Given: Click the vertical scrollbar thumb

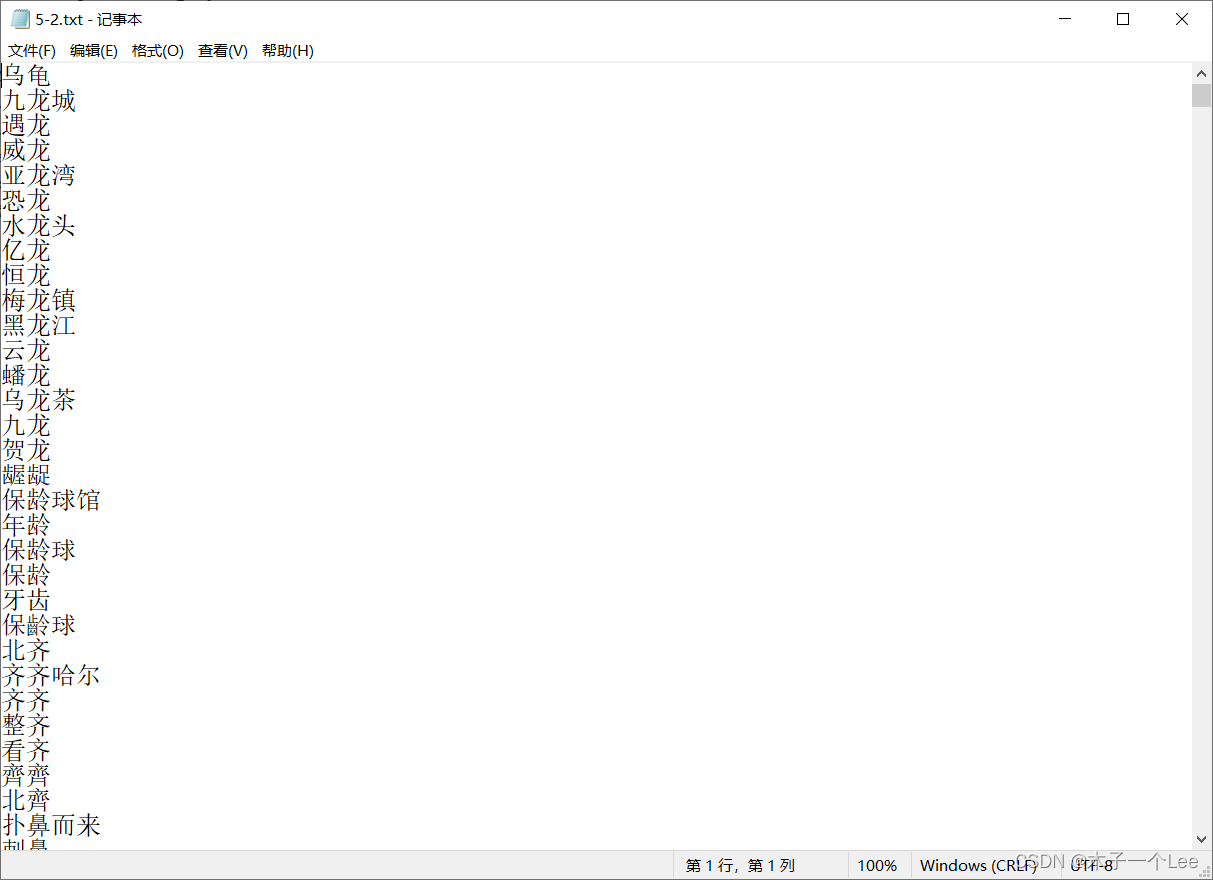Looking at the screenshot, I should point(1201,96).
